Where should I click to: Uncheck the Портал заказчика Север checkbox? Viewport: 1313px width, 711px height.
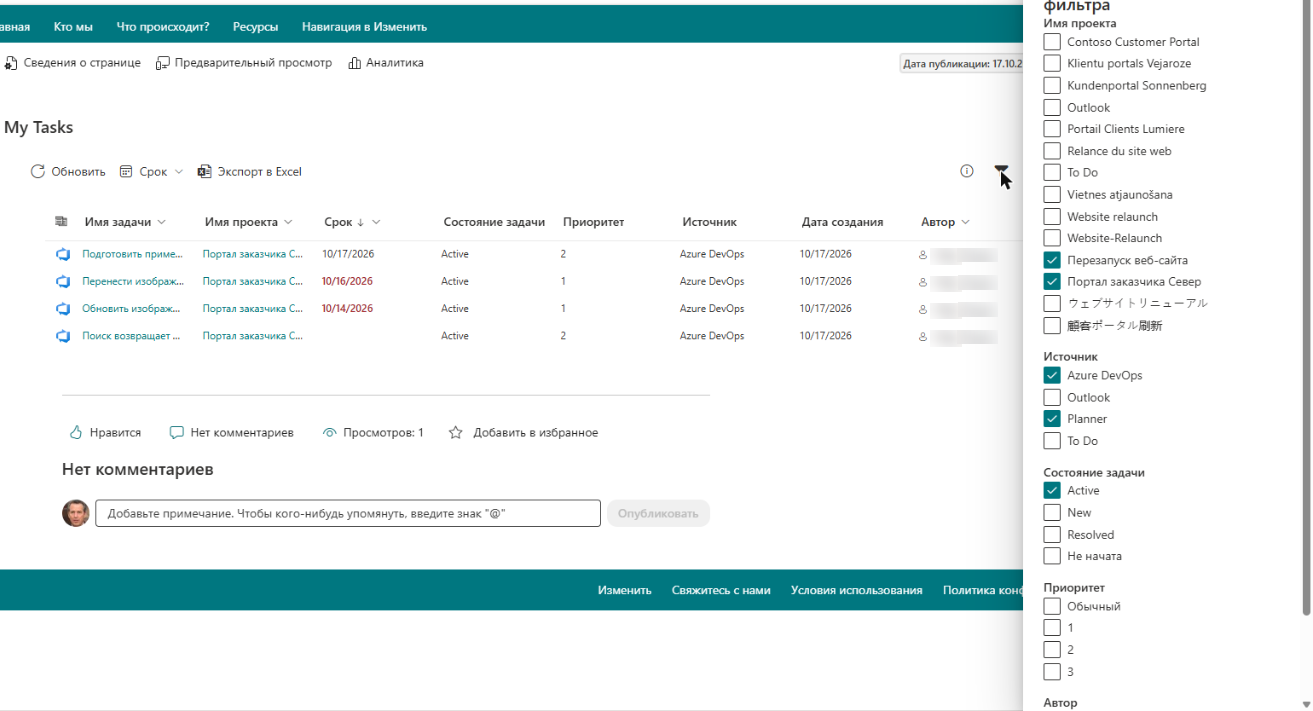coord(1052,282)
